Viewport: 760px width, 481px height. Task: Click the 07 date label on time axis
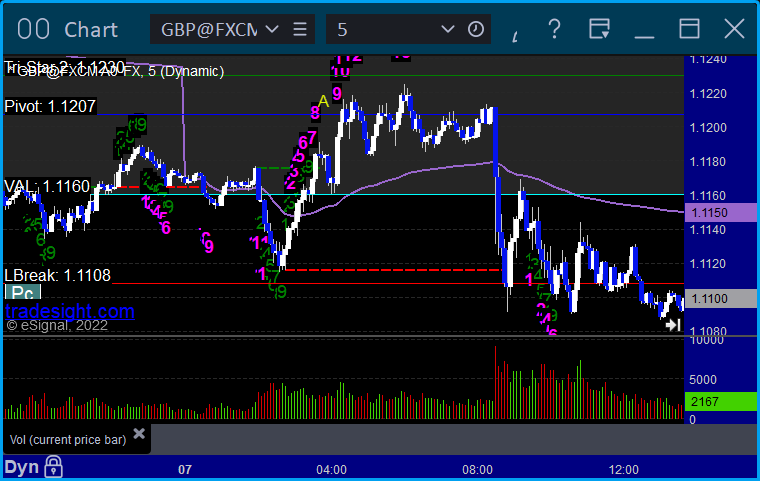click(185, 469)
